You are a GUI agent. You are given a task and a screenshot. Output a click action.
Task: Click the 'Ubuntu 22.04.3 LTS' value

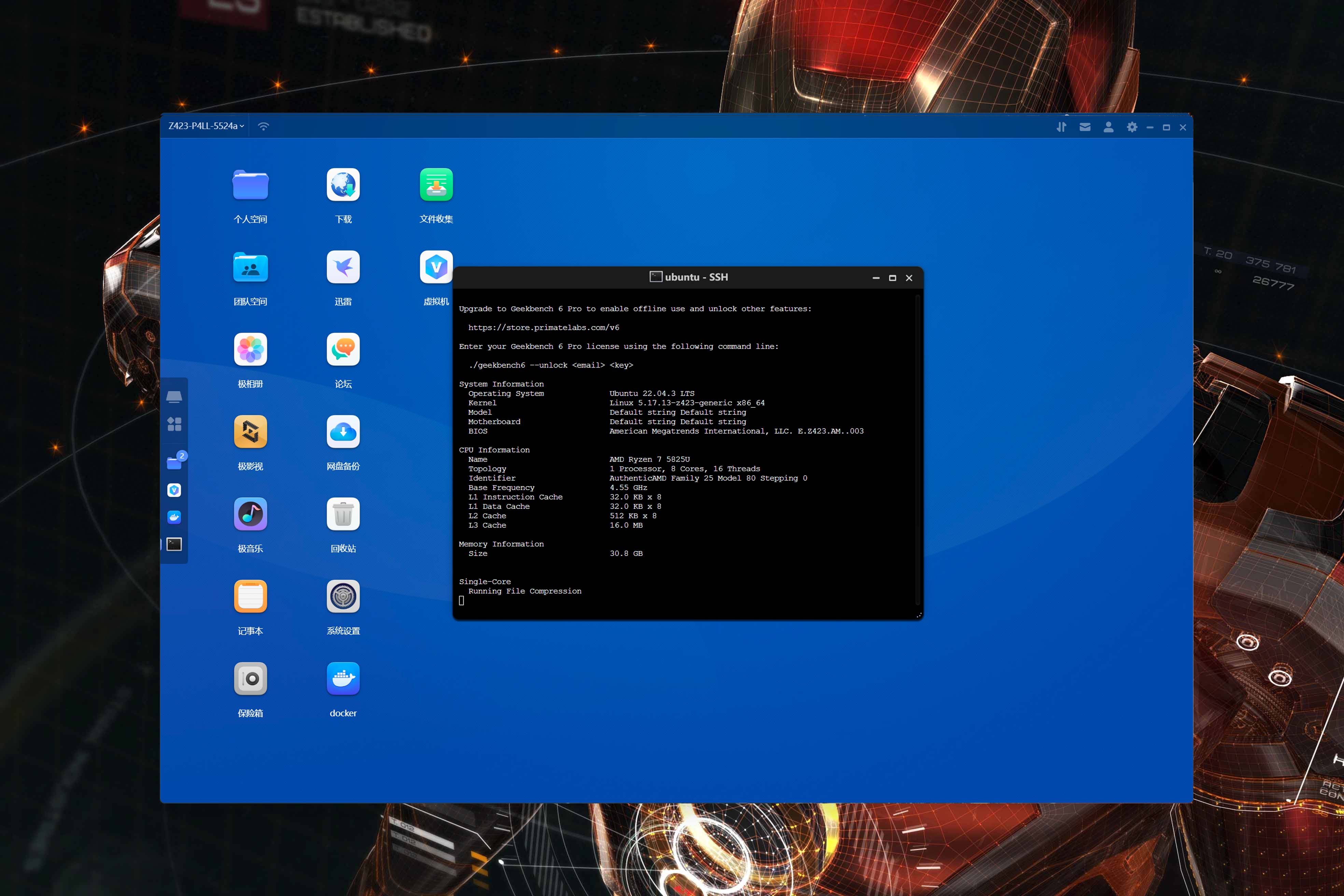coord(652,393)
